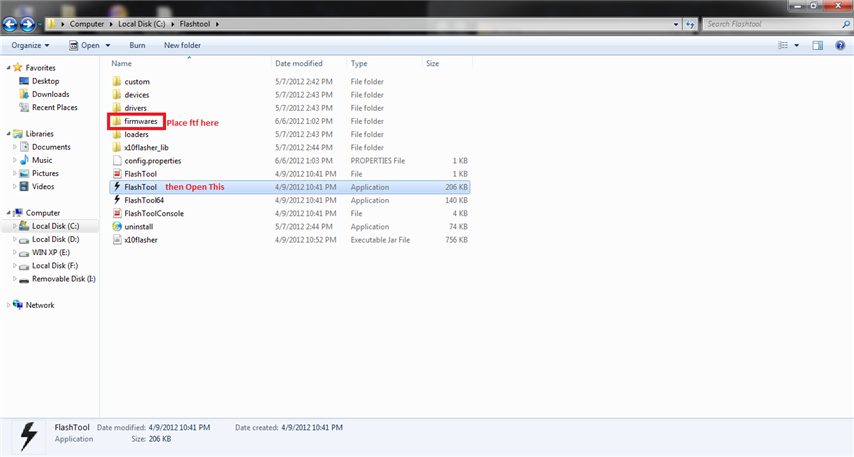The image size is (854, 457).
Task: Collapse the Favorites section
Action: 8,68
